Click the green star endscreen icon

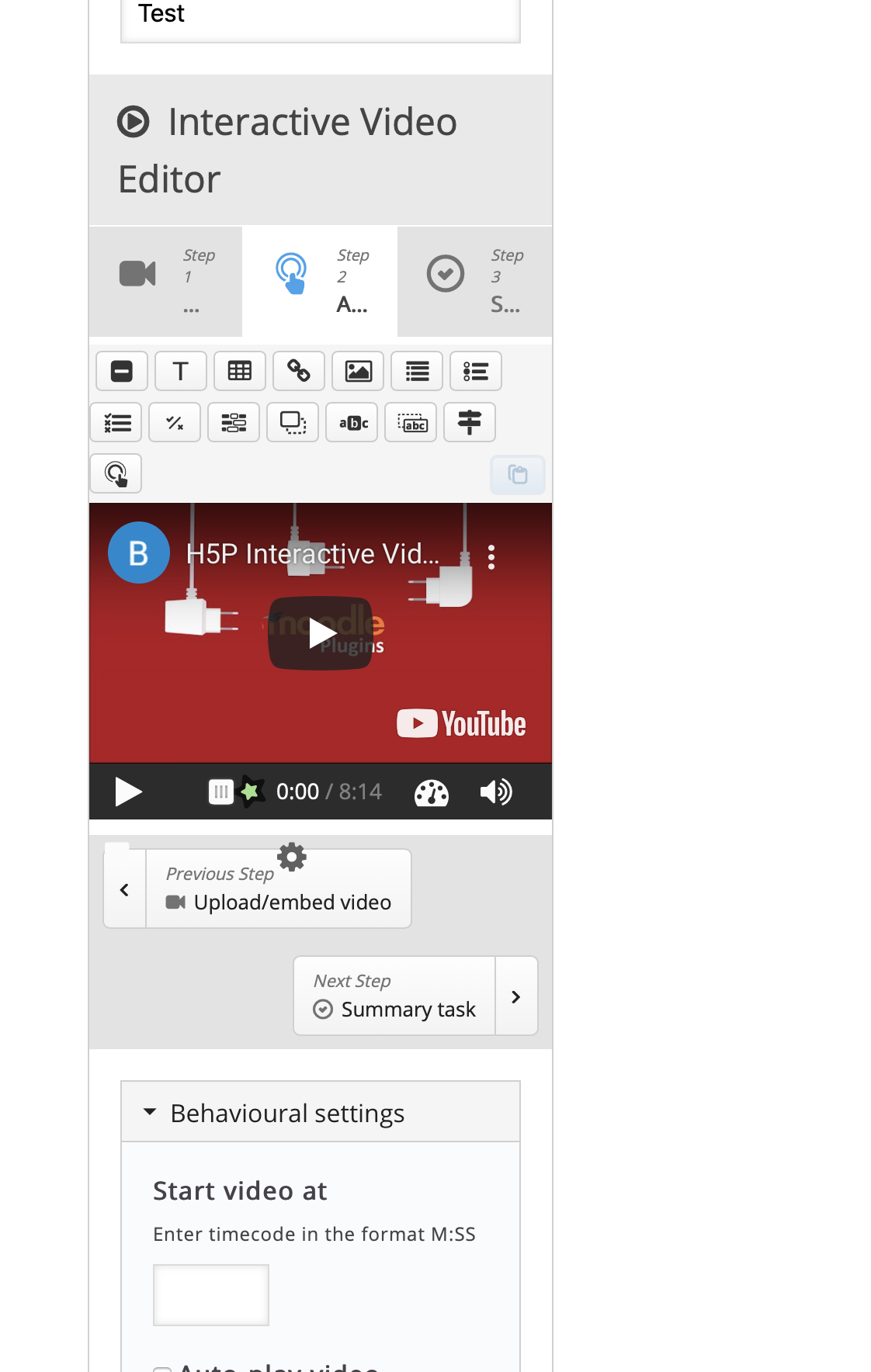click(250, 792)
